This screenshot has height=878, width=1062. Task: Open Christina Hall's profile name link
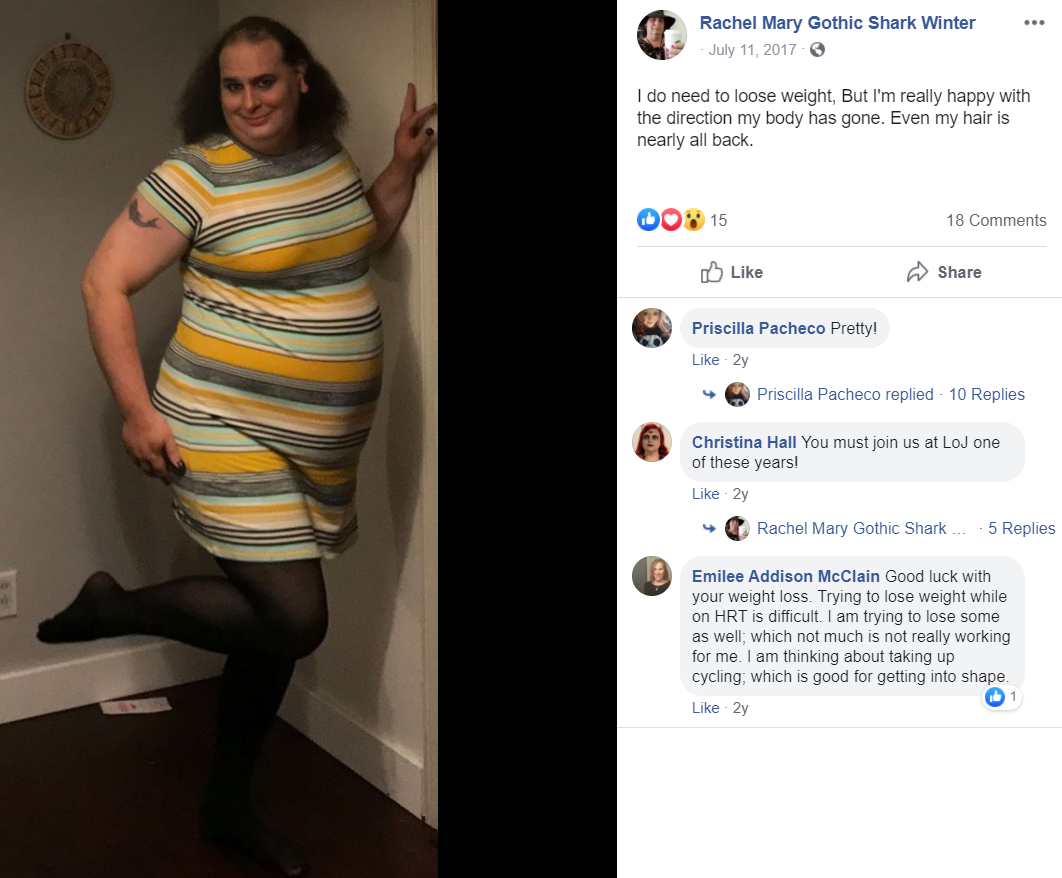[744, 442]
